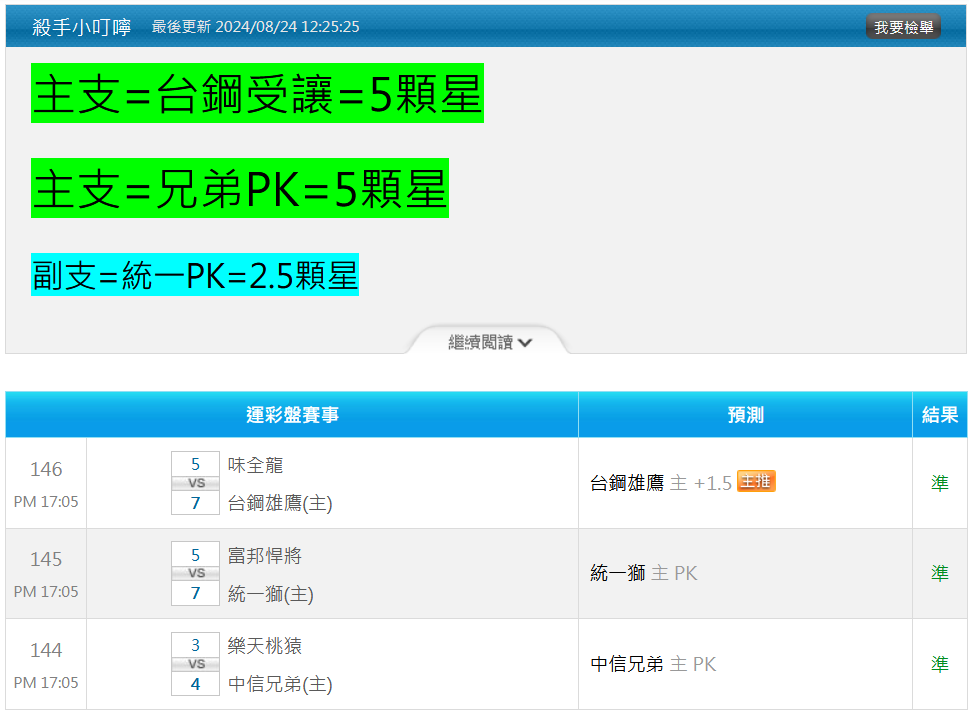The height and width of the screenshot is (713, 969).
Task: Click score 7 for 統一獅
Action: pyautogui.click(x=195, y=593)
